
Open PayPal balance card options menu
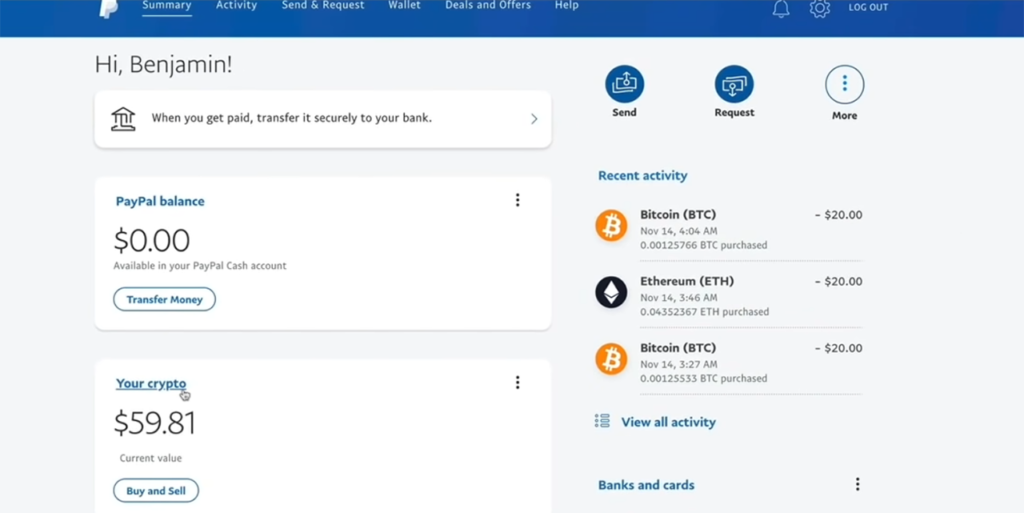point(517,200)
